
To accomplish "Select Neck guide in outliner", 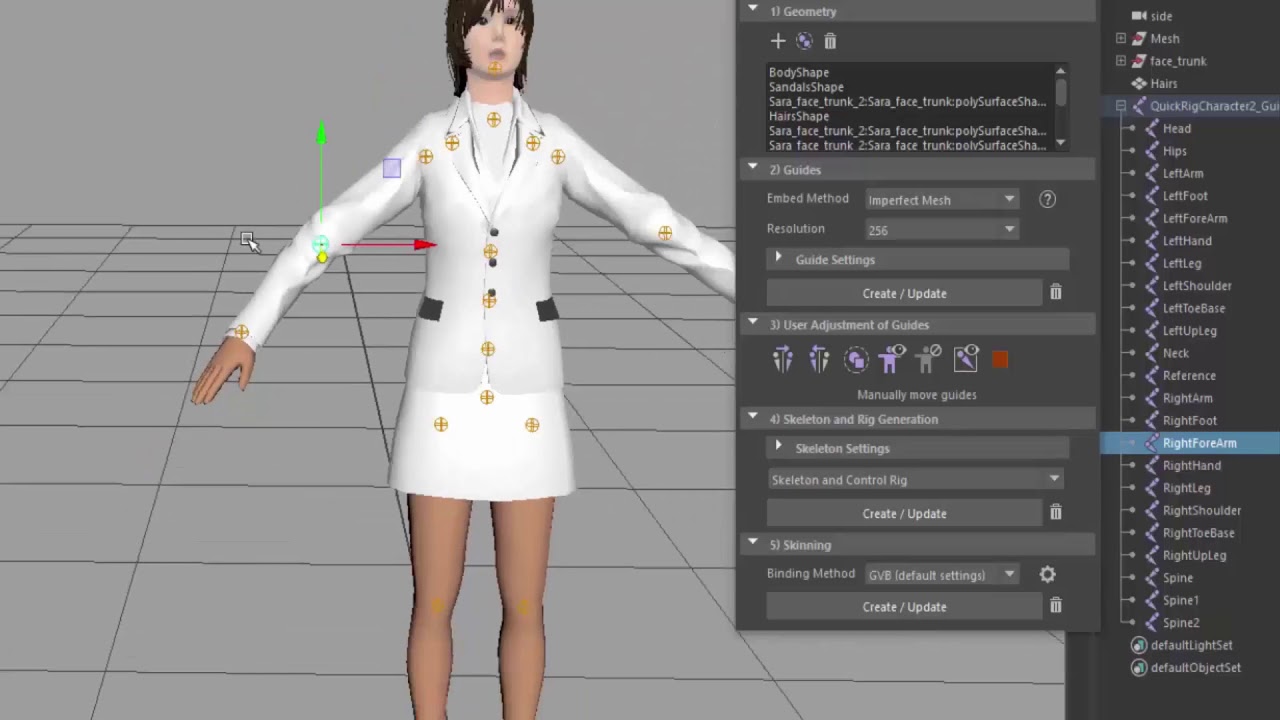I will coord(1176,353).
